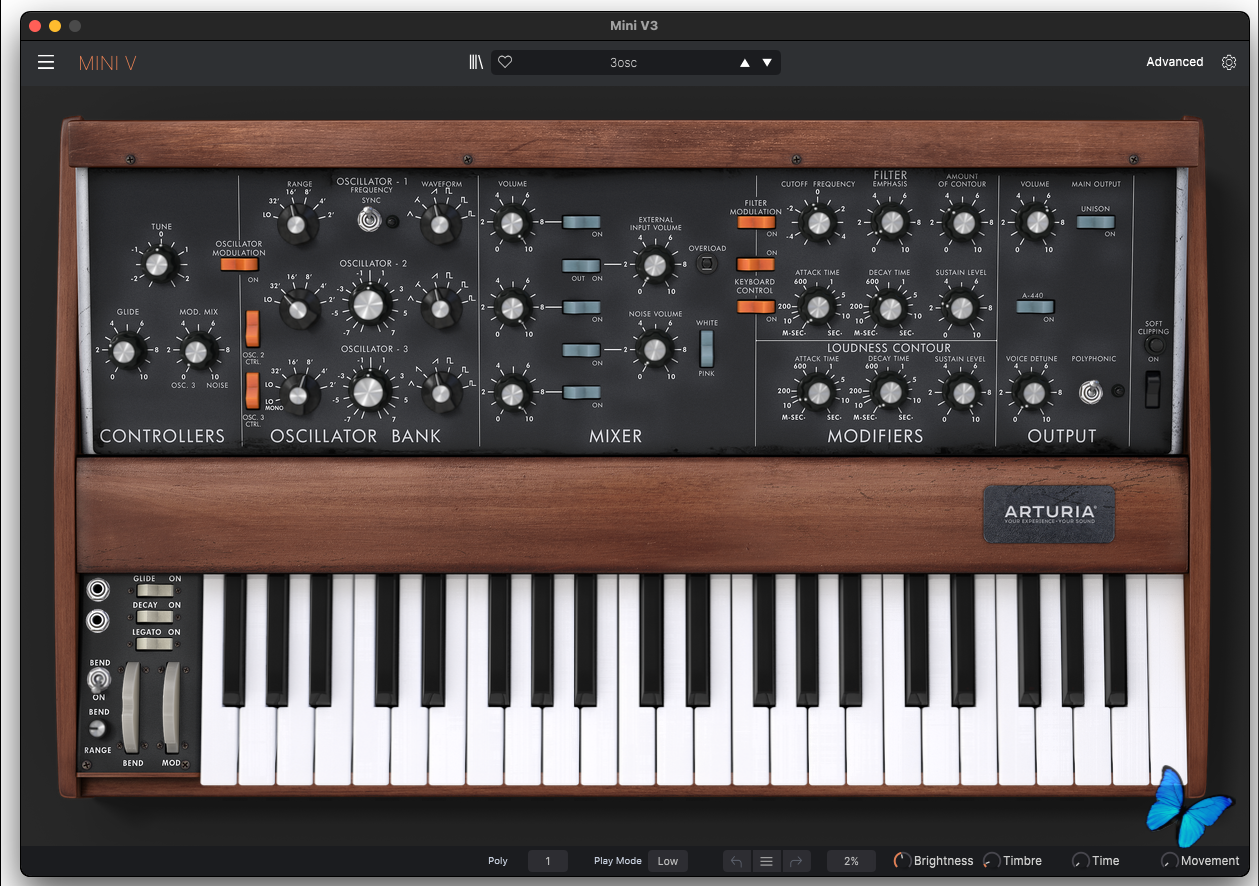Open the preset library browser icon
1259x886 pixels.
[476, 63]
